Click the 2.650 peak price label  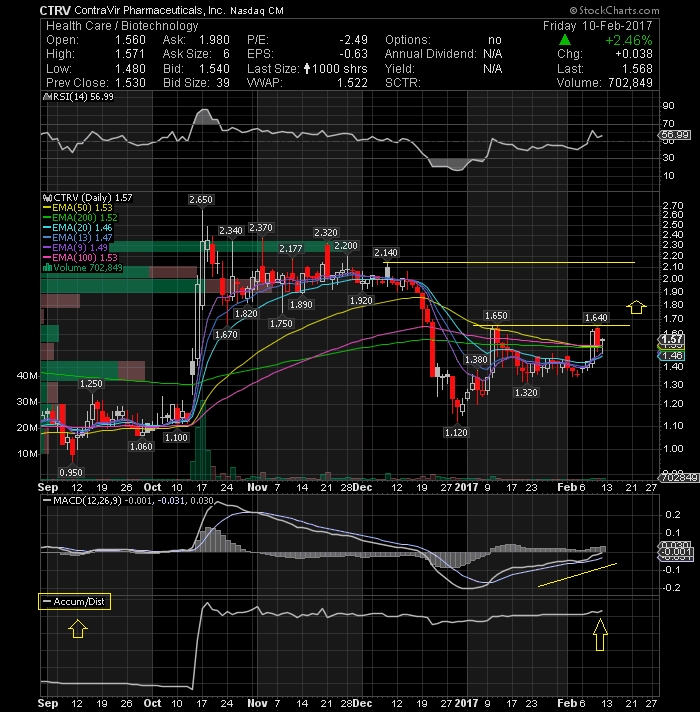[x=201, y=199]
